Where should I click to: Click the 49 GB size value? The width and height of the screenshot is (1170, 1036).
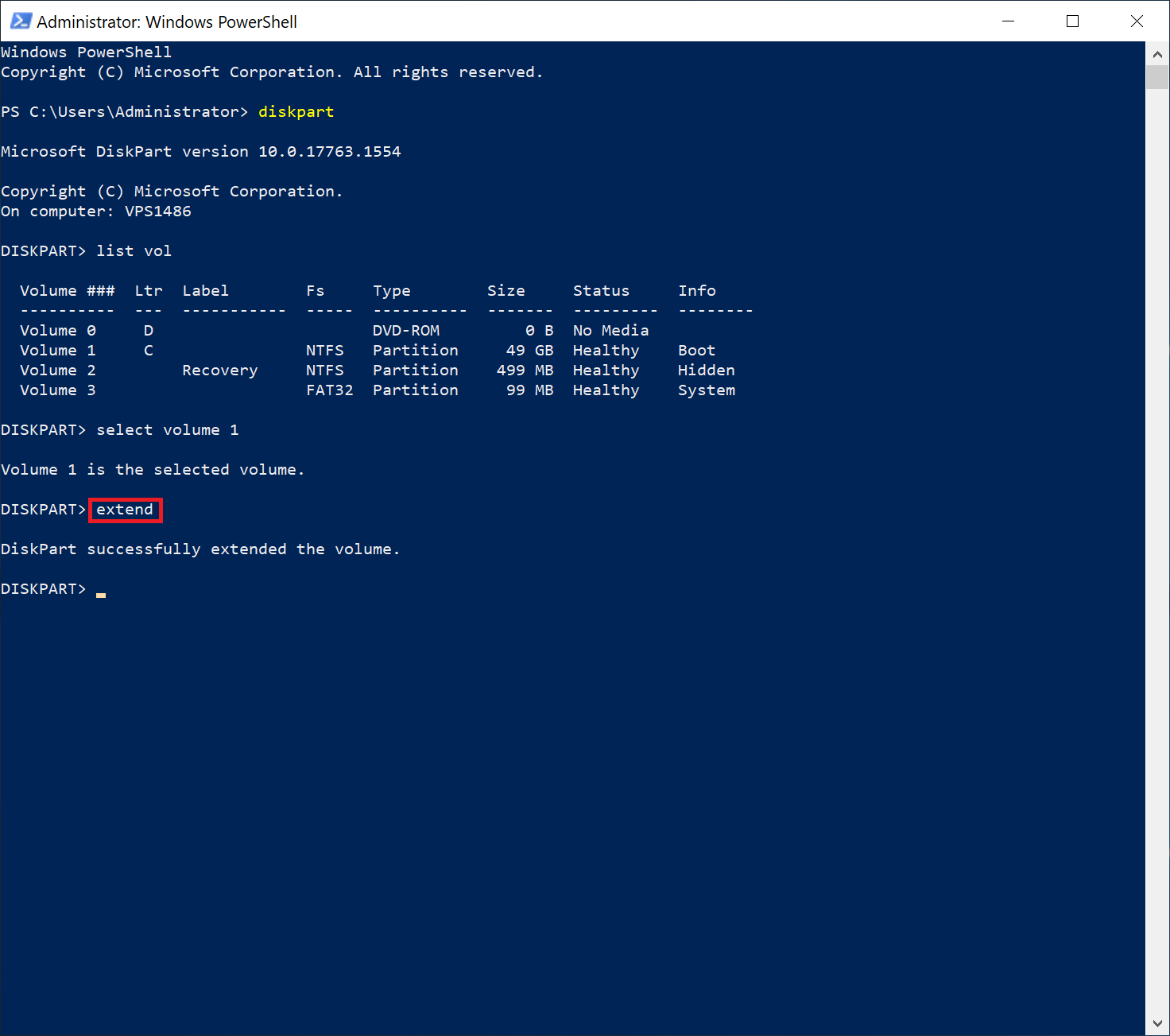[x=529, y=351]
